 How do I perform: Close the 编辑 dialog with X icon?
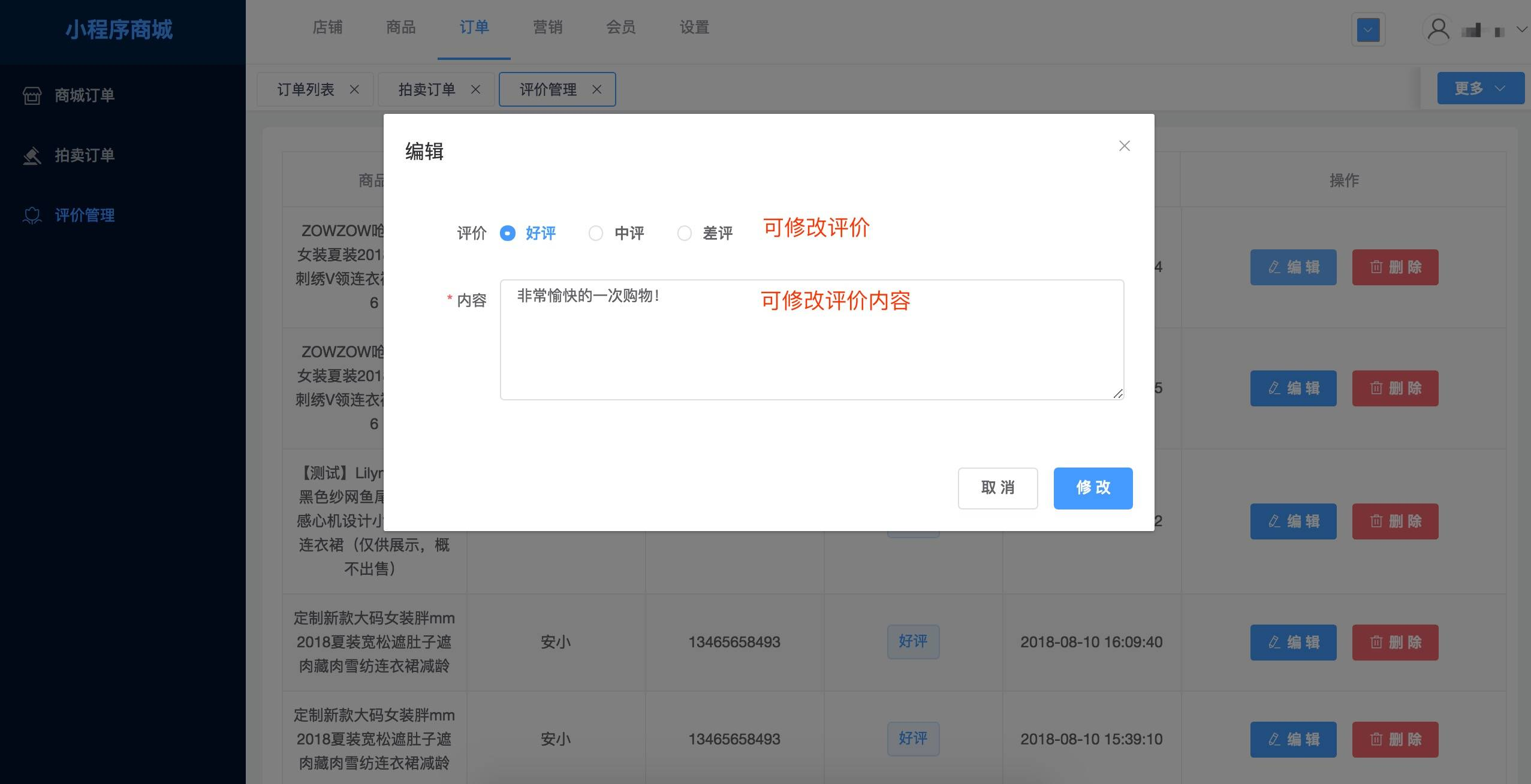(x=1124, y=146)
